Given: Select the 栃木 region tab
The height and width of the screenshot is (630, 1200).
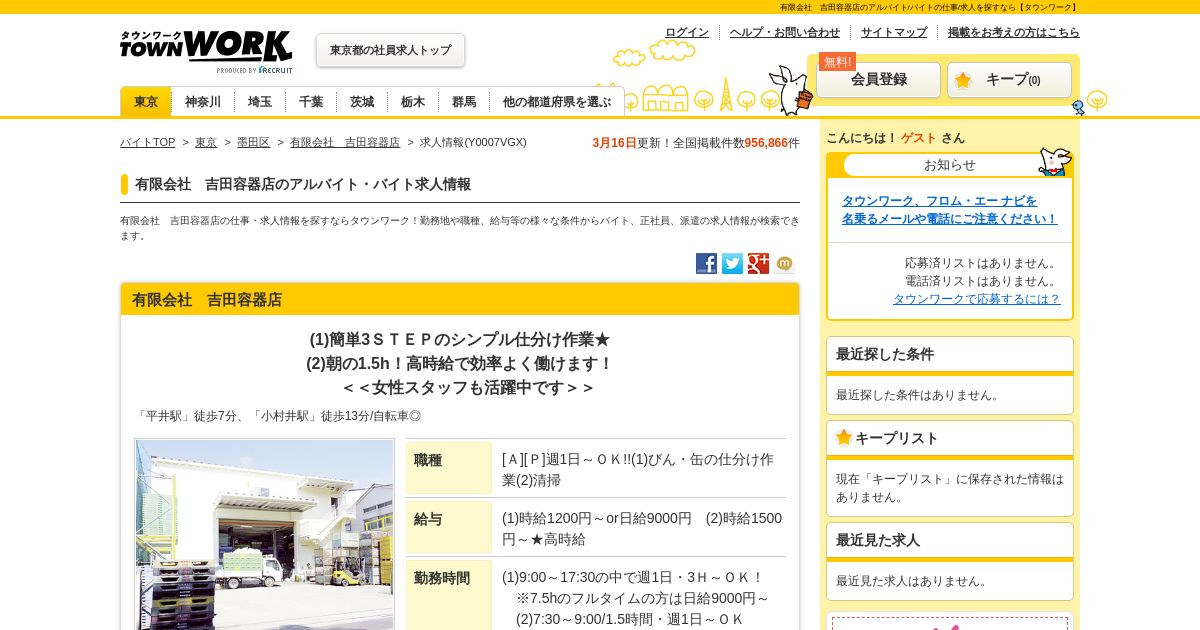Looking at the screenshot, I should [413, 102].
